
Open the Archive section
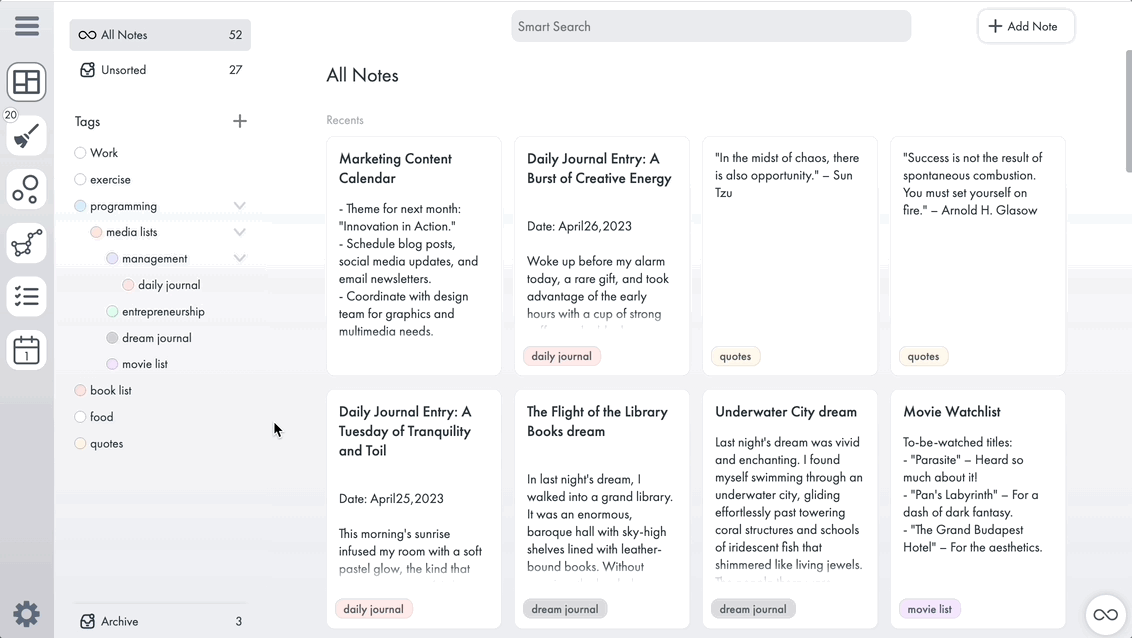tap(118, 621)
